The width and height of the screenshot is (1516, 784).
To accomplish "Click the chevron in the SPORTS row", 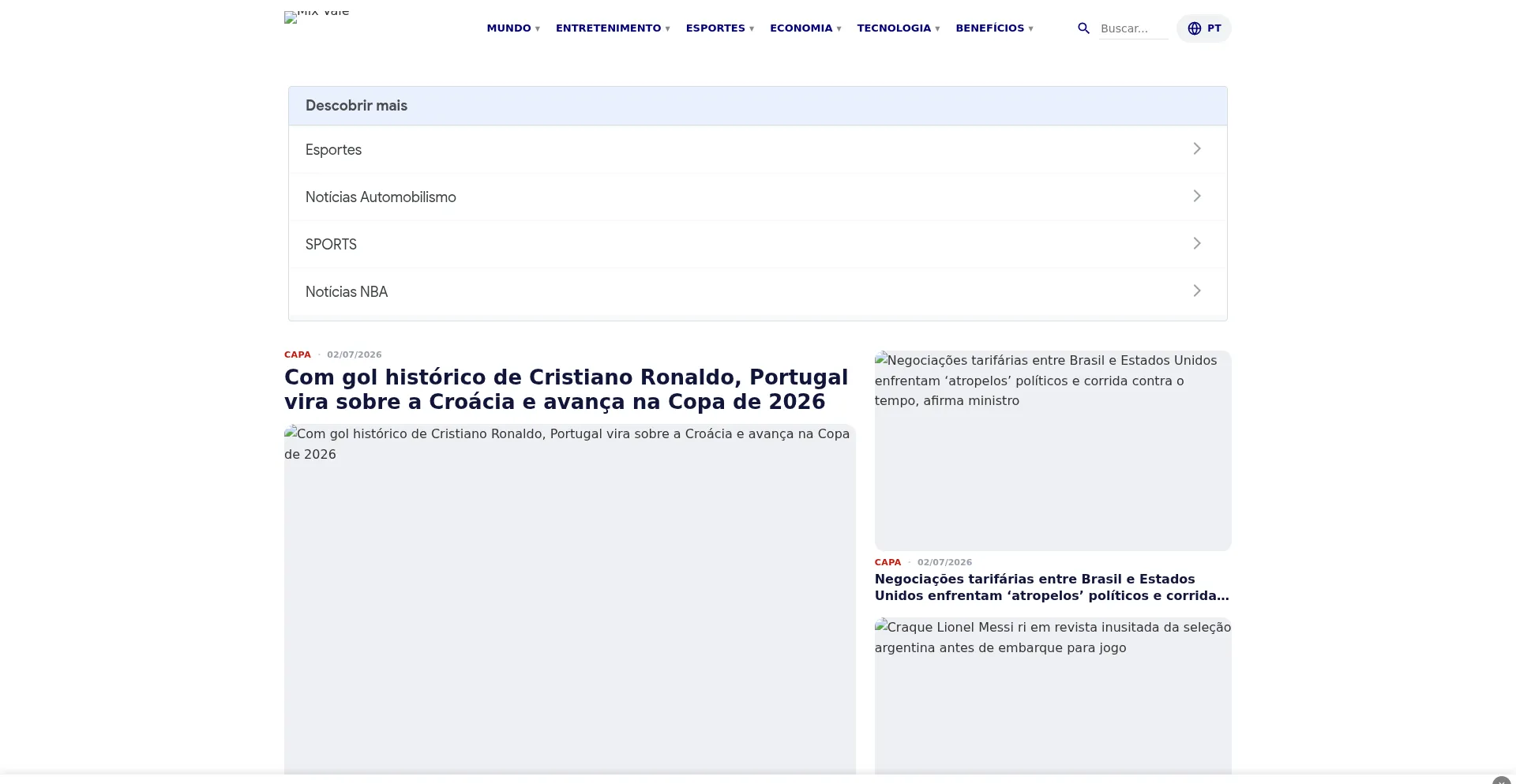I will [x=1197, y=244].
